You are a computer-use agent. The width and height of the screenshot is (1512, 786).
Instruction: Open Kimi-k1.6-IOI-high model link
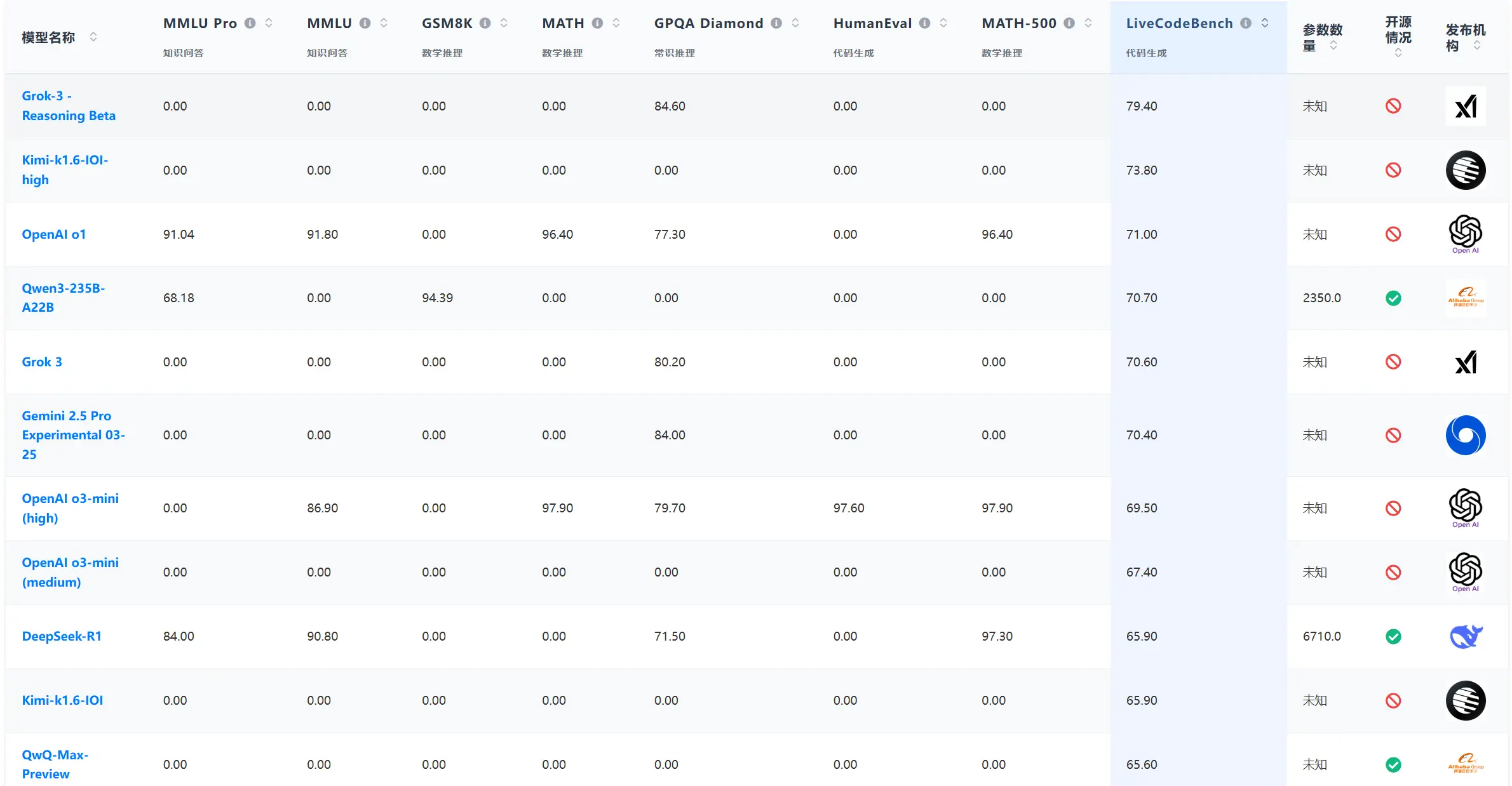pyautogui.click(x=65, y=170)
